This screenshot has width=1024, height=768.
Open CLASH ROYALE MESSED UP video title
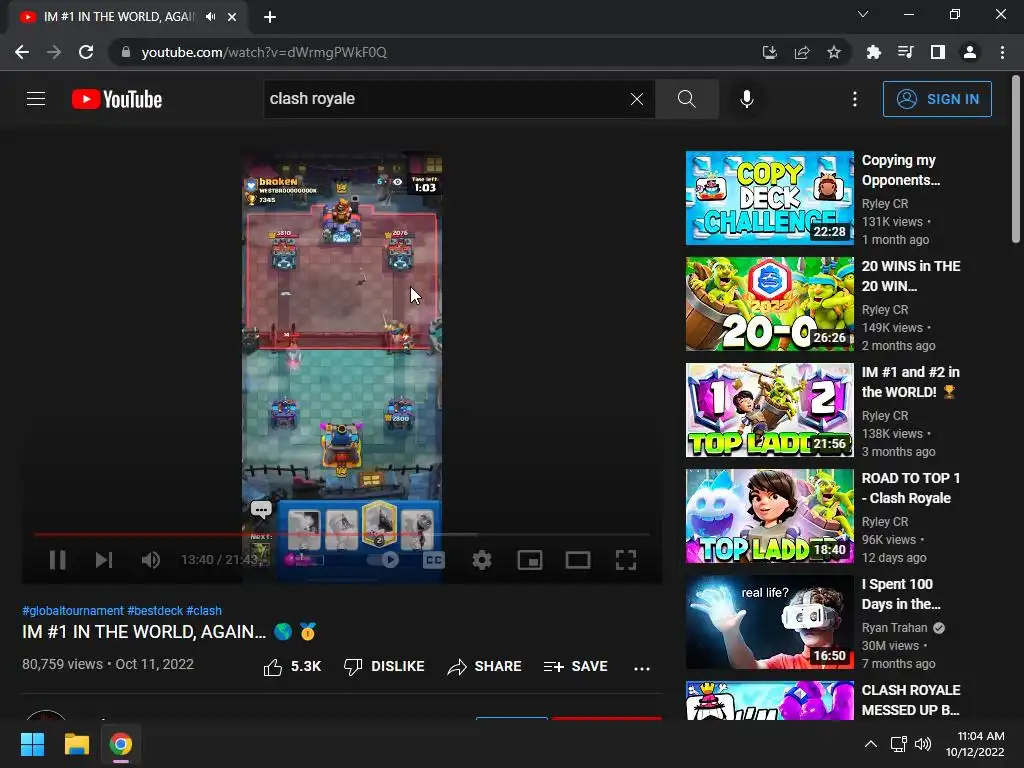pyautogui.click(x=910, y=699)
